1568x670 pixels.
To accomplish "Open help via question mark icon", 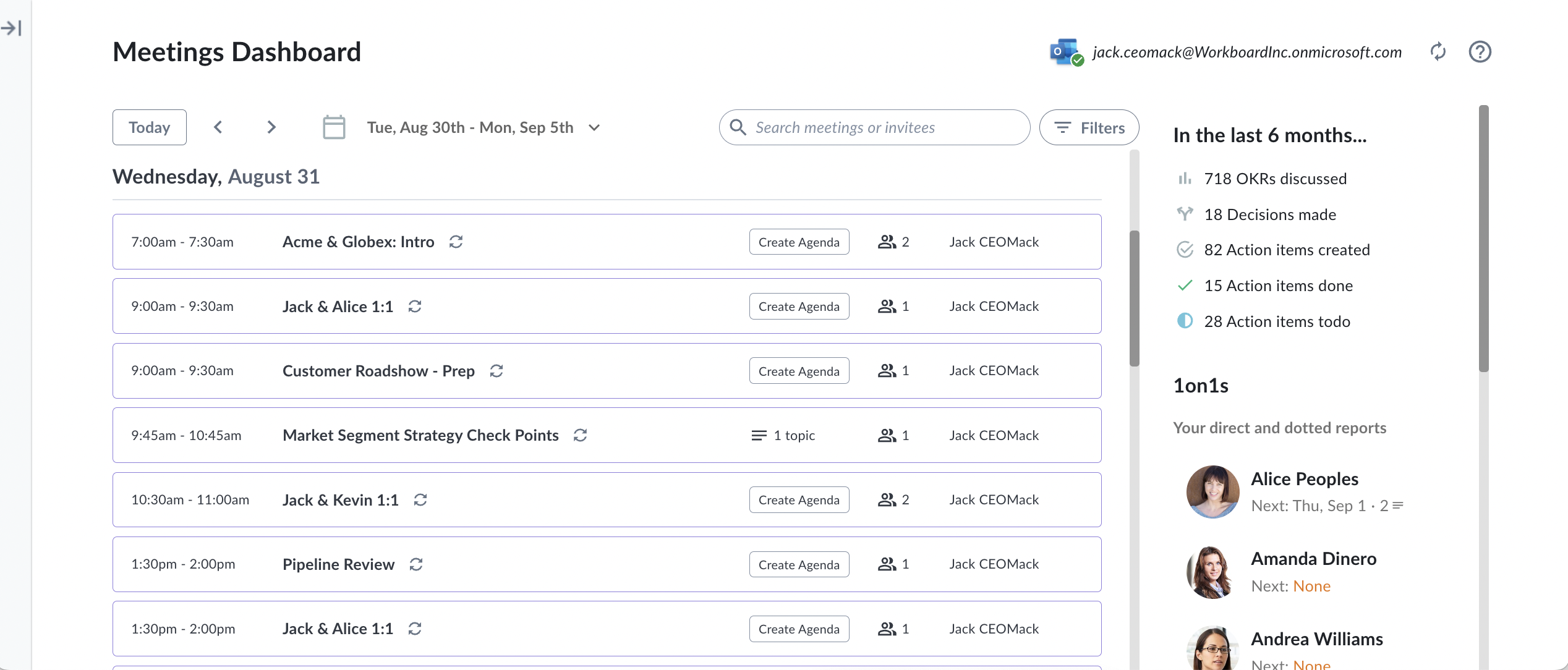I will pyautogui.click(x=1480, y=52).
